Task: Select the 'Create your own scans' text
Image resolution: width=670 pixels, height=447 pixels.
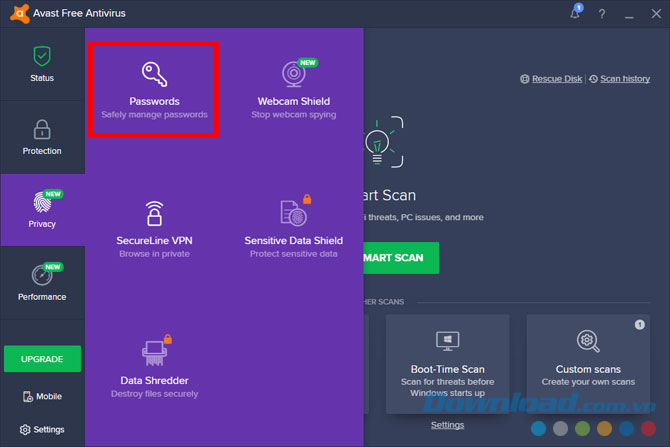Action: coord(588,382)
